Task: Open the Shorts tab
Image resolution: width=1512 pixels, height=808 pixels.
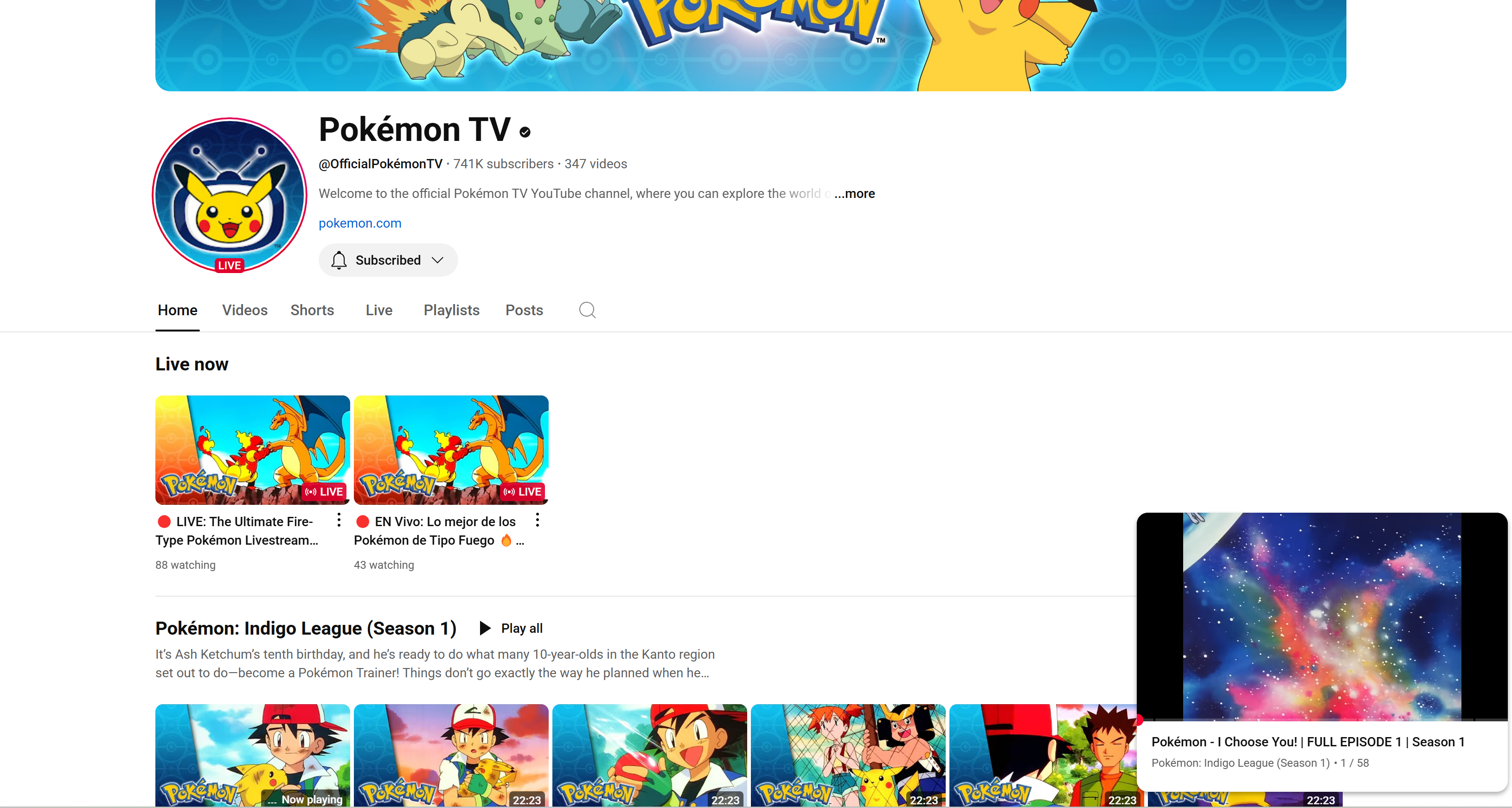Action: coord(312,310)
